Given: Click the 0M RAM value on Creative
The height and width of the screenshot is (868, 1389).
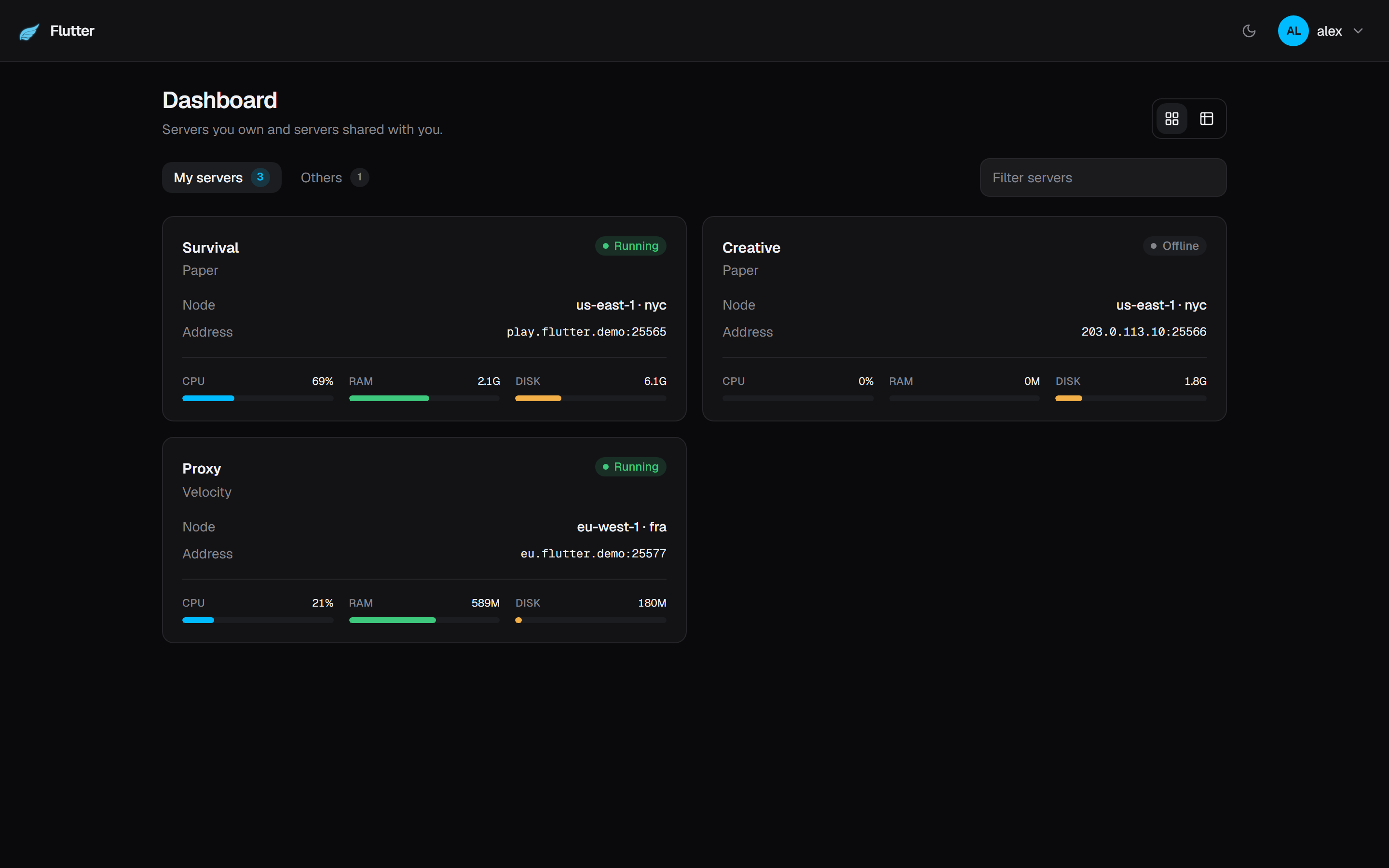Looking at the screenshot, I should pos(1032,381).
